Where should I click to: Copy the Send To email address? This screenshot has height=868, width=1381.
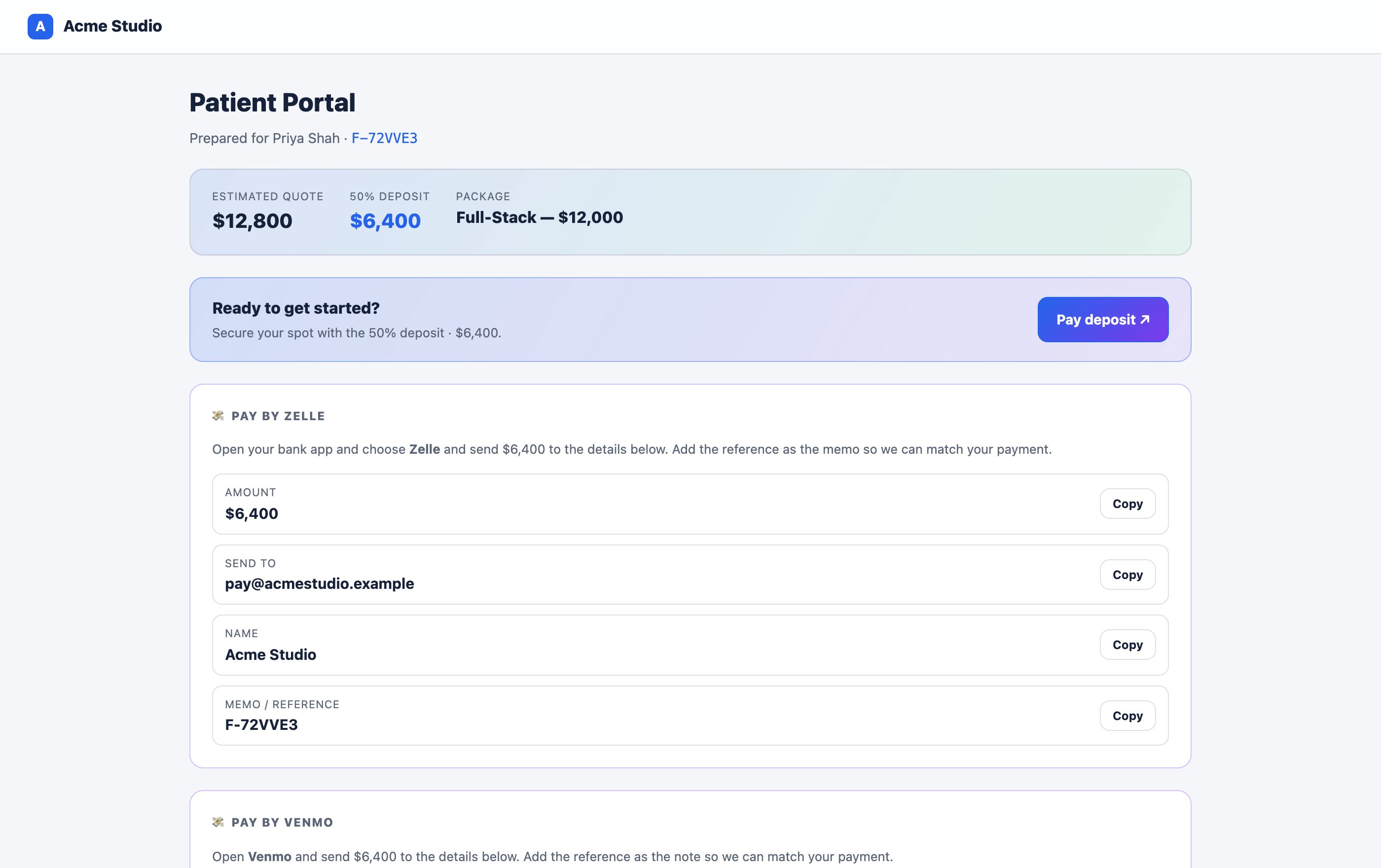pos(1127,575)
